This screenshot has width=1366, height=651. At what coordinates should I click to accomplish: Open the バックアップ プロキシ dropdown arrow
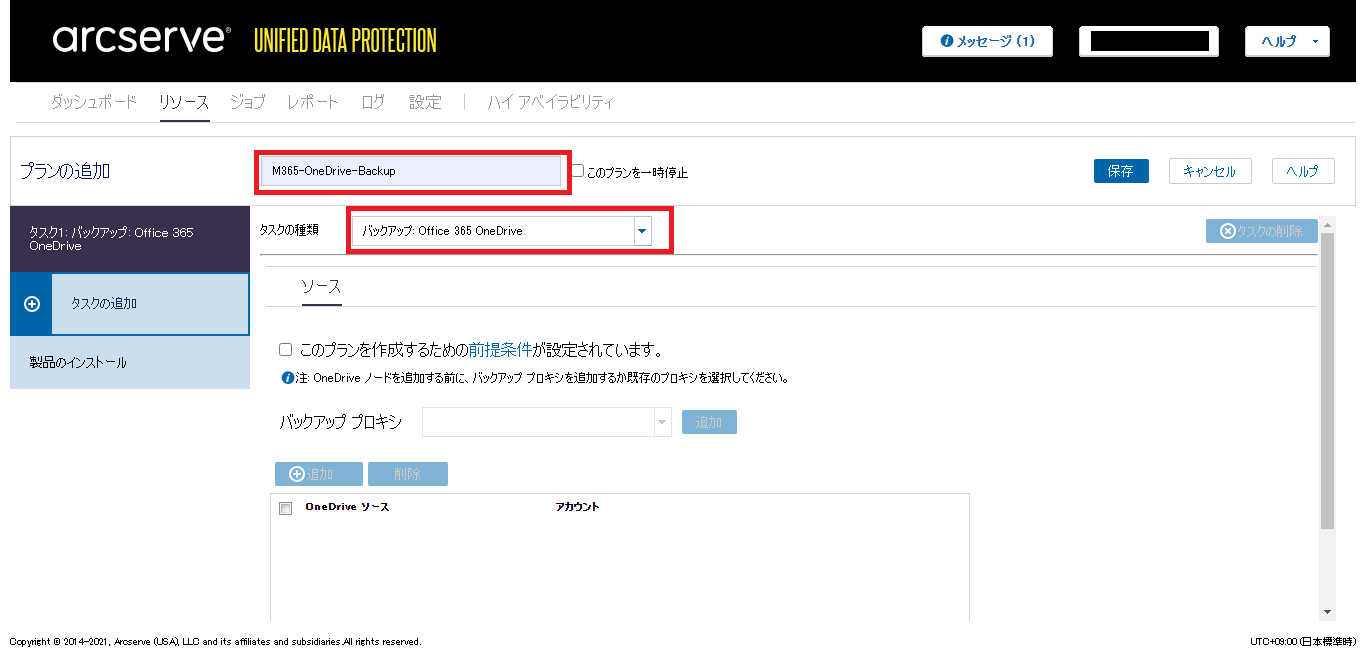click(x=662, y=422)
